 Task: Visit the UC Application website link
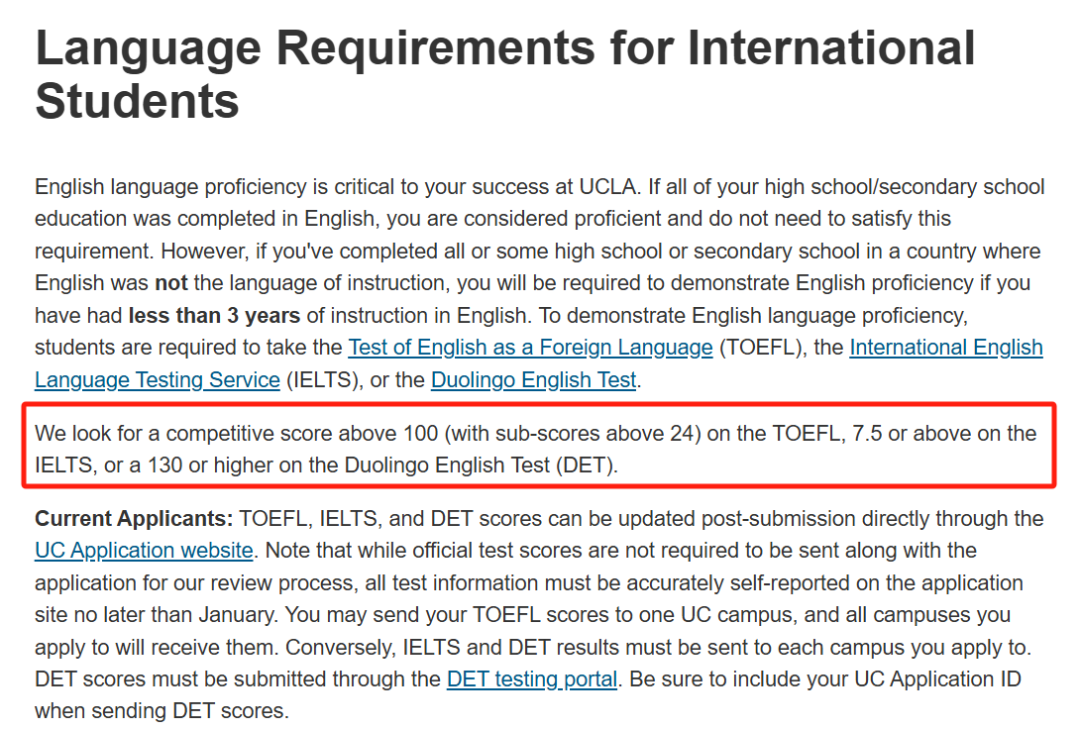[143, 551]
